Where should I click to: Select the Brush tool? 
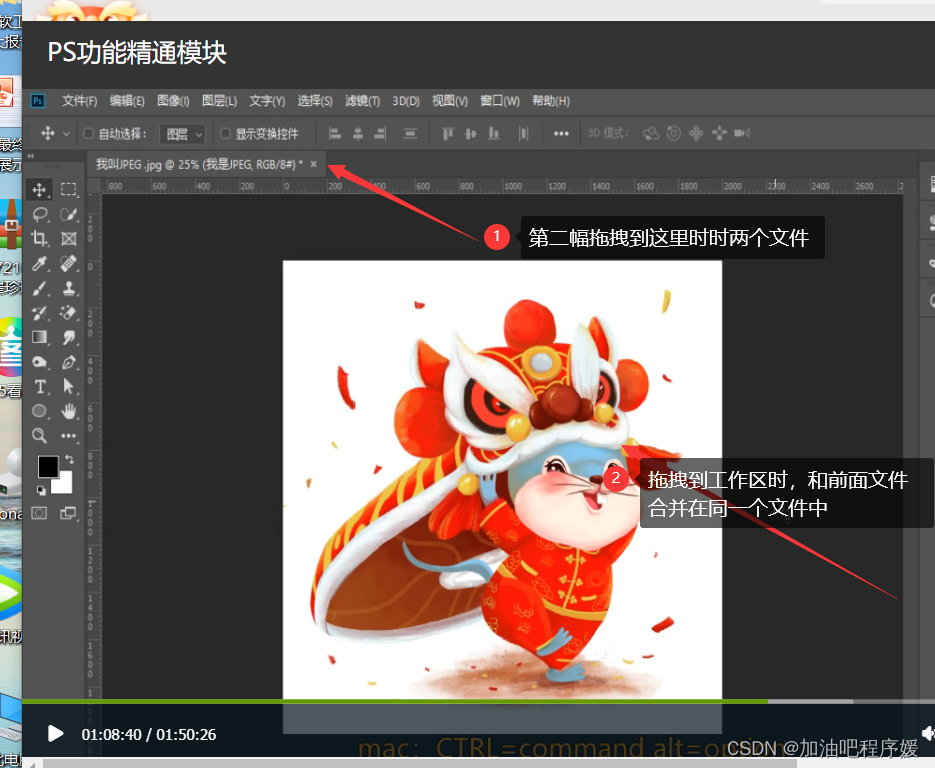[x=39, y=289]
